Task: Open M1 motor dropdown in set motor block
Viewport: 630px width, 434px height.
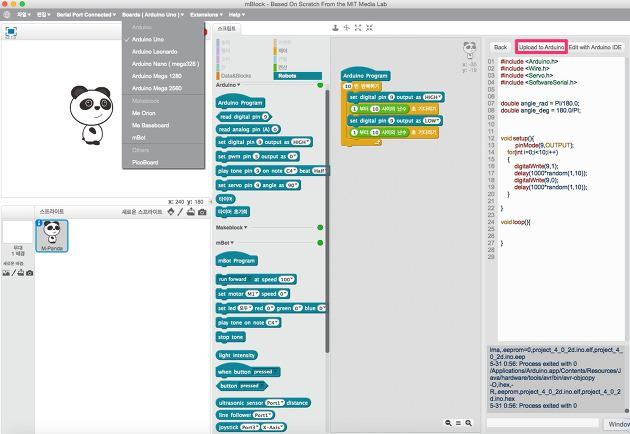Action: (x=252, y=294)
